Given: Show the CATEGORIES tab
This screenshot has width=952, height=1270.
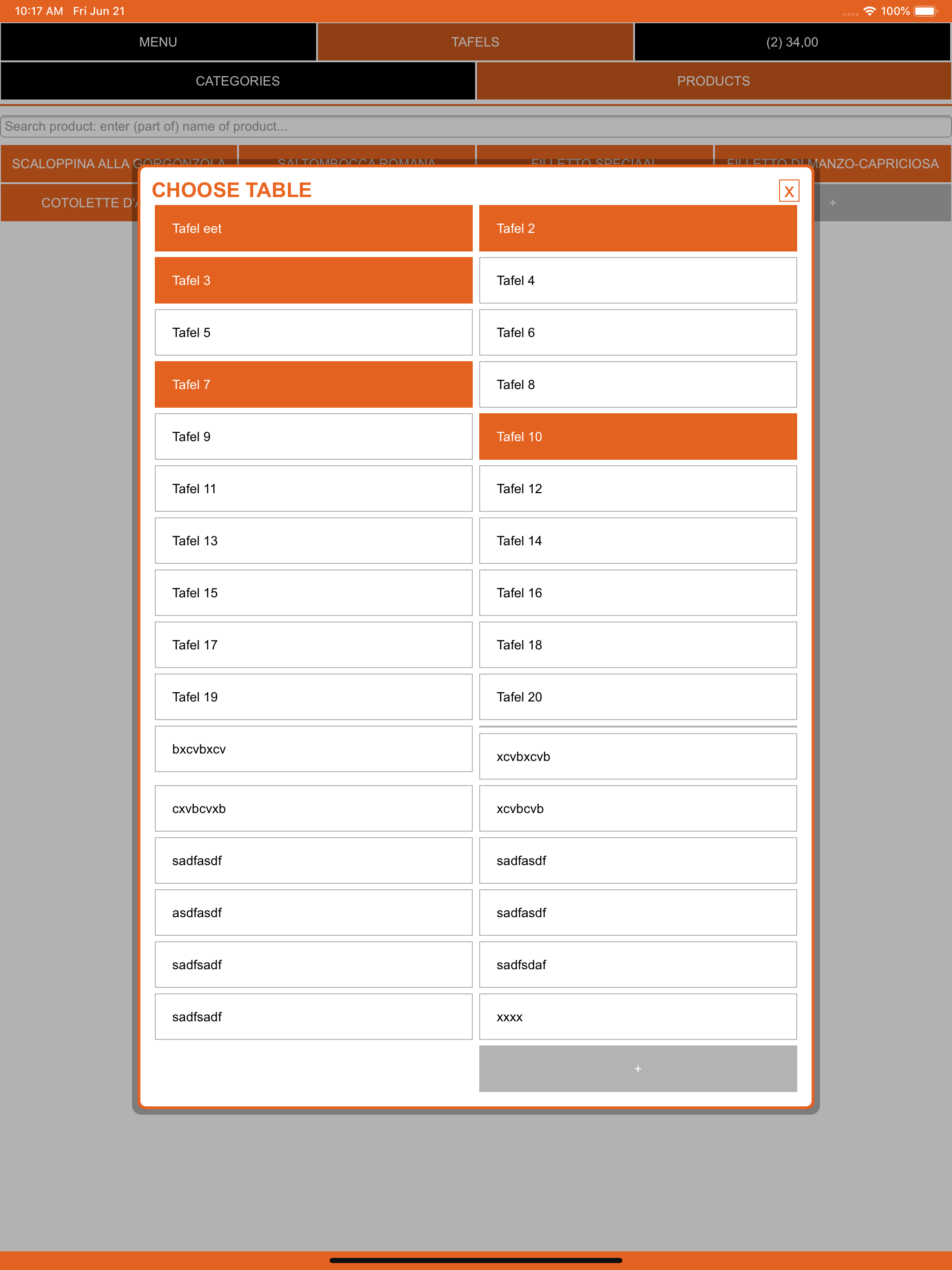Looking at the screenshot, I should click(x=238, y=81).
